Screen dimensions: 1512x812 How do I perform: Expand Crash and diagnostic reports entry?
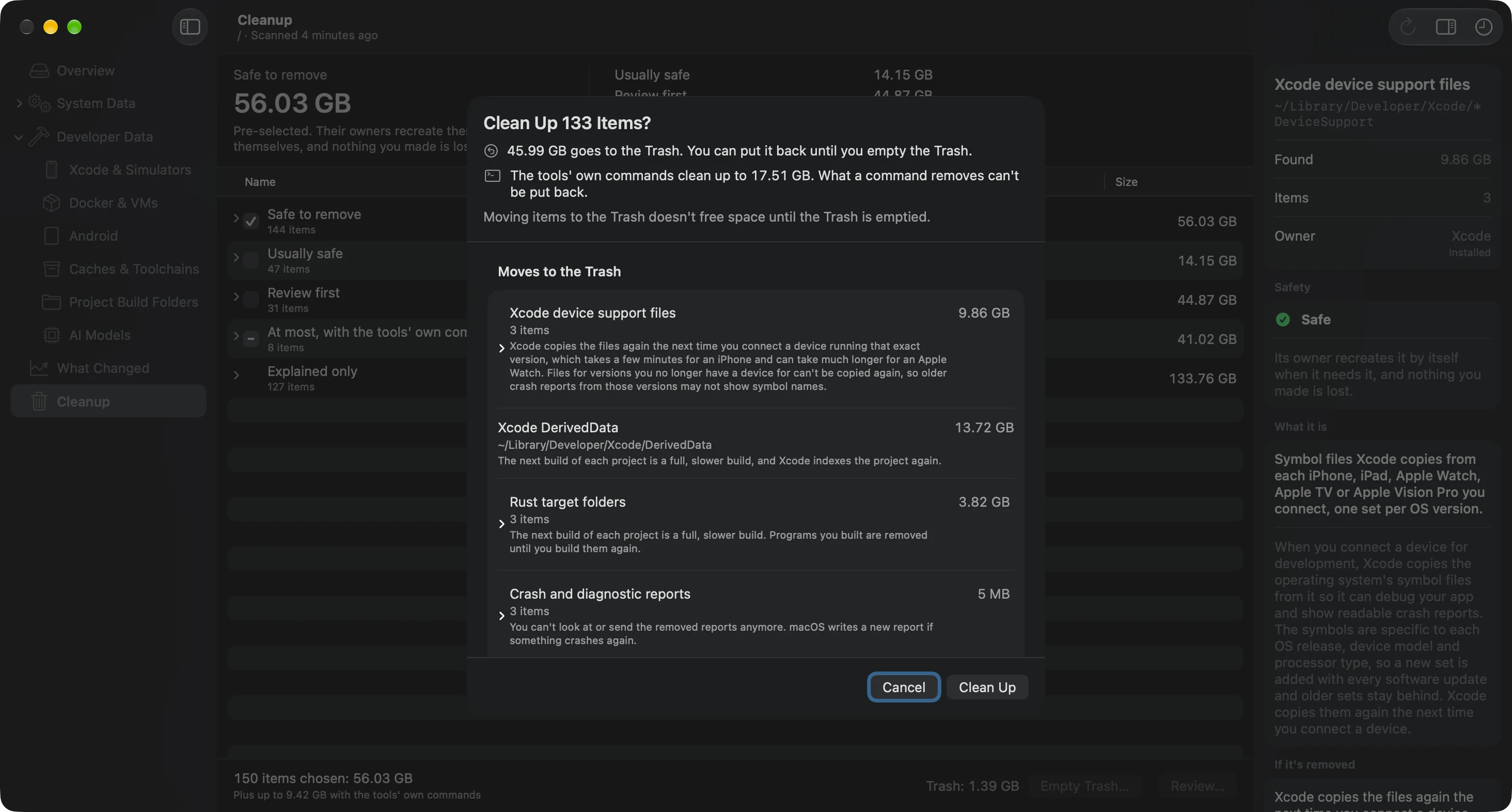[501, 616]
